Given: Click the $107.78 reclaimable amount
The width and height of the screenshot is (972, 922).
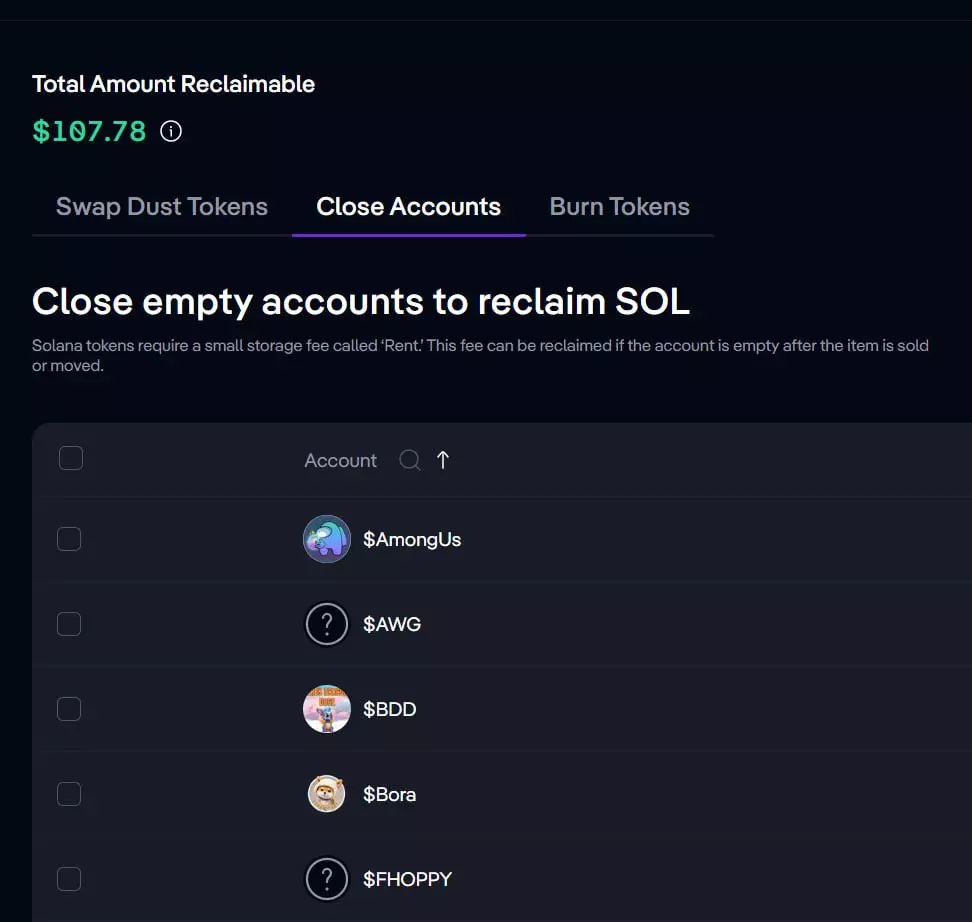Looking at the screenshot, I should coord(89,131).
